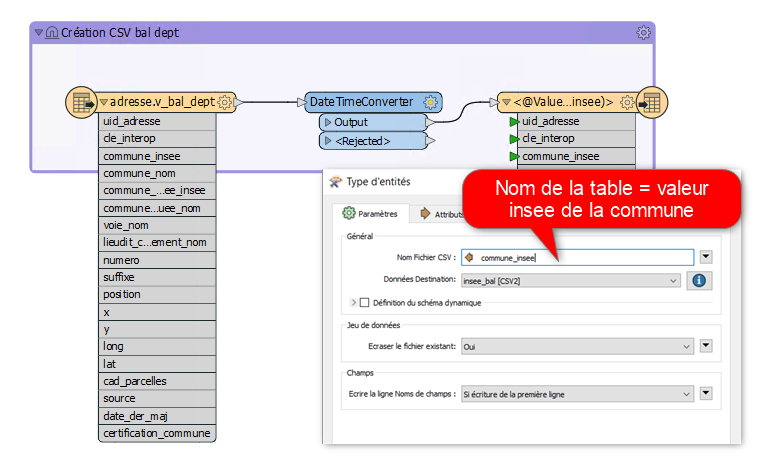
Task: Select the numero attribute
Action: [157, 260]
